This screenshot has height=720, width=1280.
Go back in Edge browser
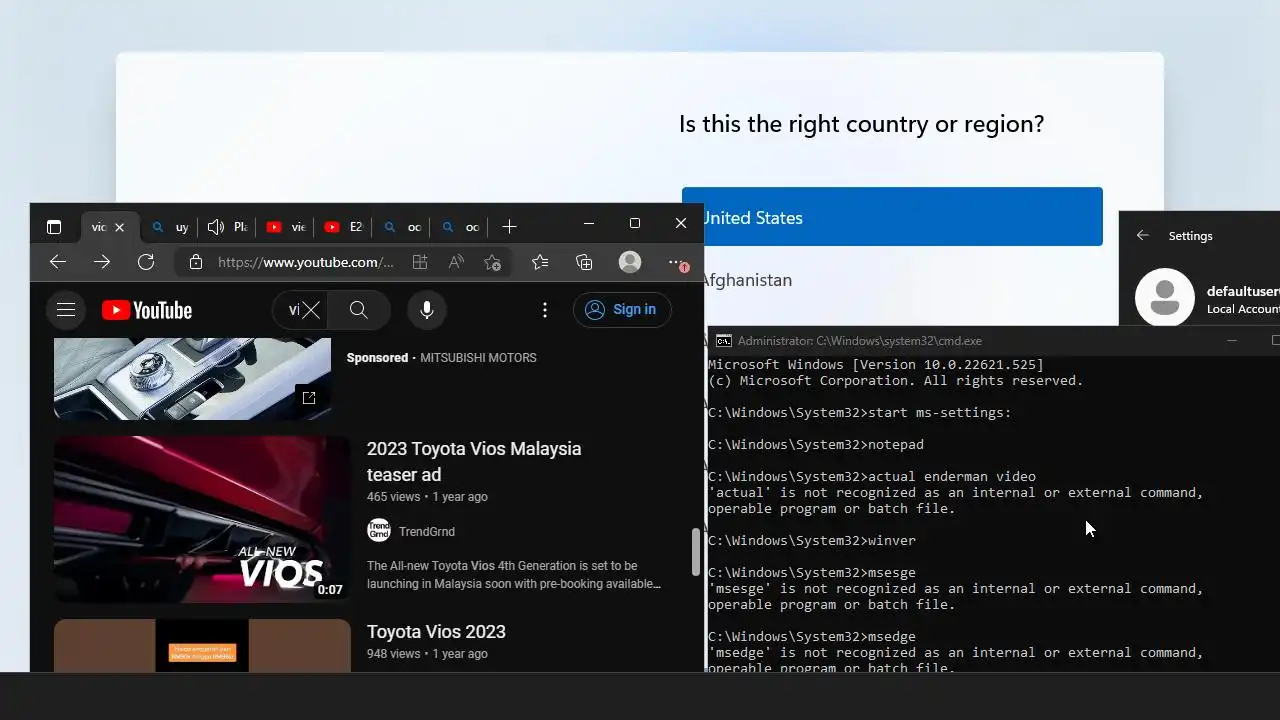(x=58, y=262)
